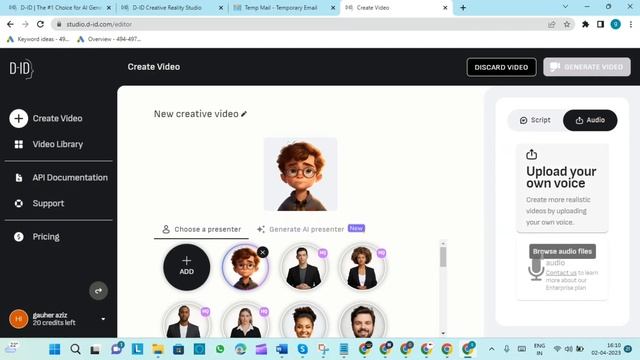Switch to the Audio toggle

590,120
